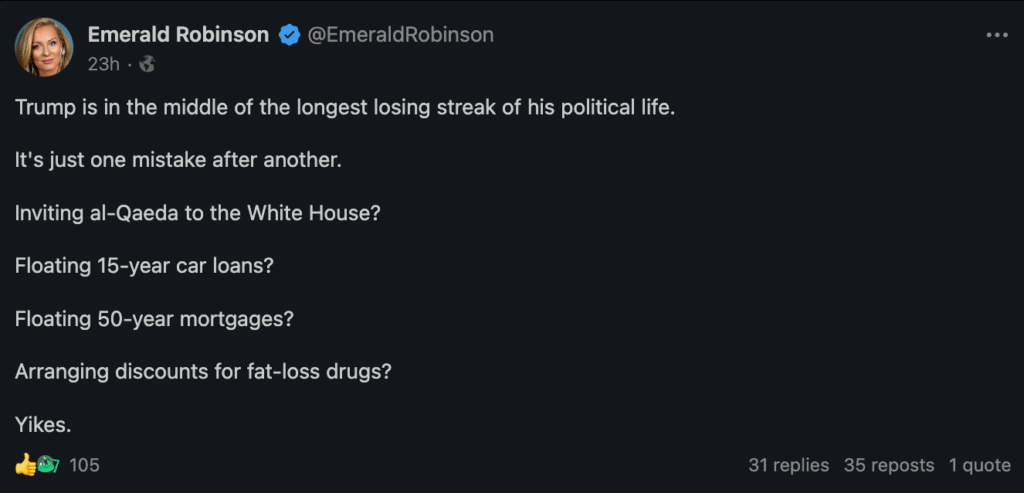View the 1 quote link
This screenshot has height=493, width=1024.
point(978,465)
